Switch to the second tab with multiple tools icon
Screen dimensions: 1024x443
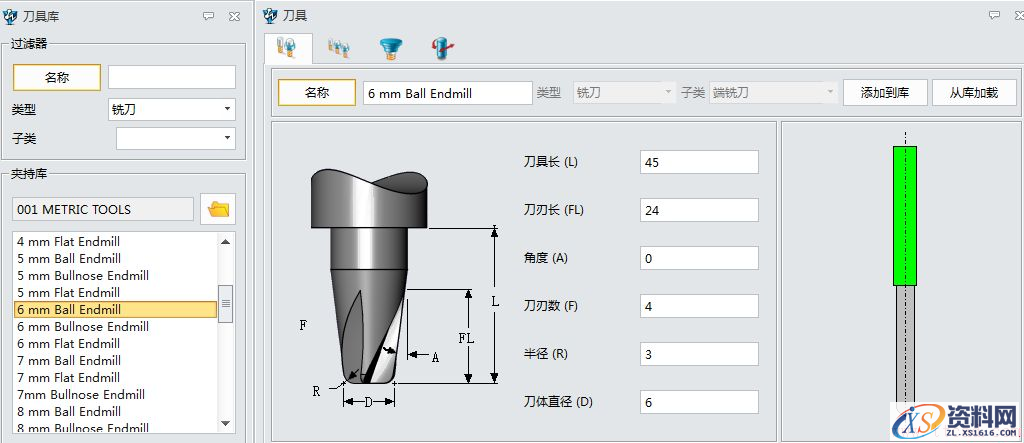[338, 48]
